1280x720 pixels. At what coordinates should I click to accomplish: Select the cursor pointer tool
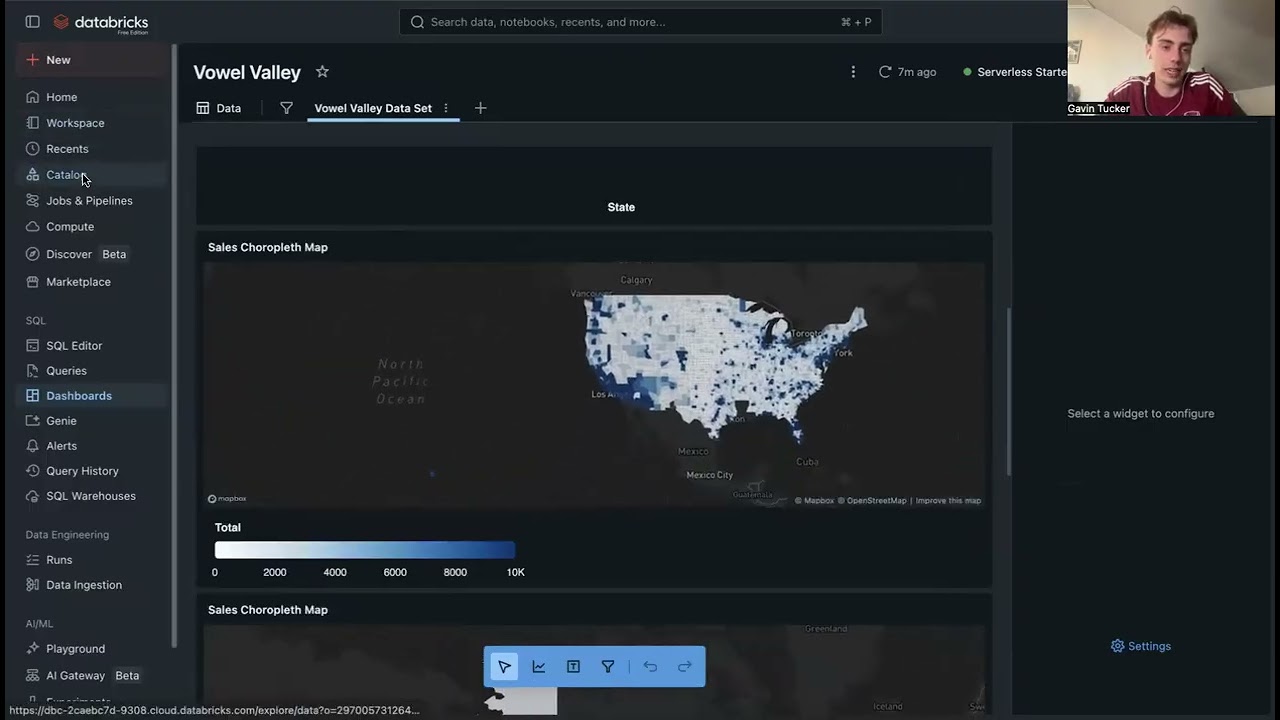point(504,667)
